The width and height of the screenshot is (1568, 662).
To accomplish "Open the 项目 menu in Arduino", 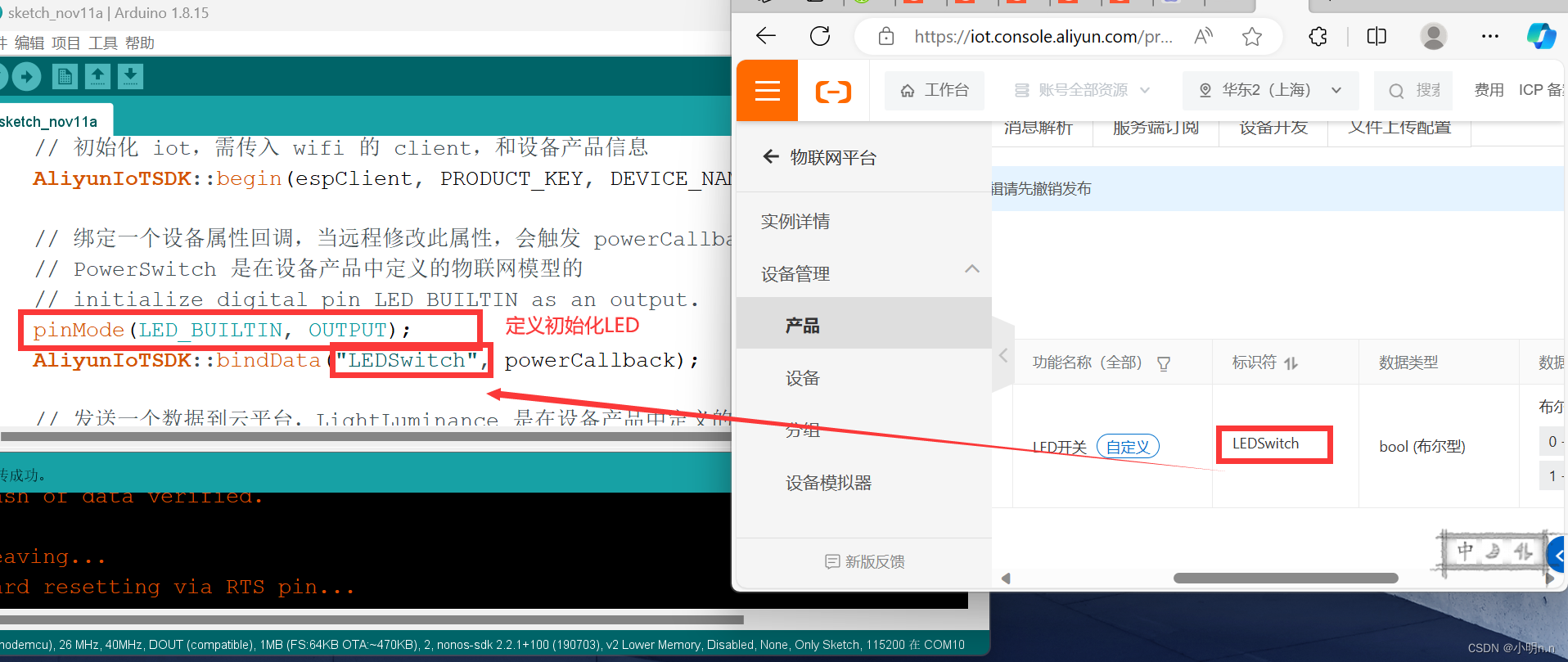I will coord(66,43).
